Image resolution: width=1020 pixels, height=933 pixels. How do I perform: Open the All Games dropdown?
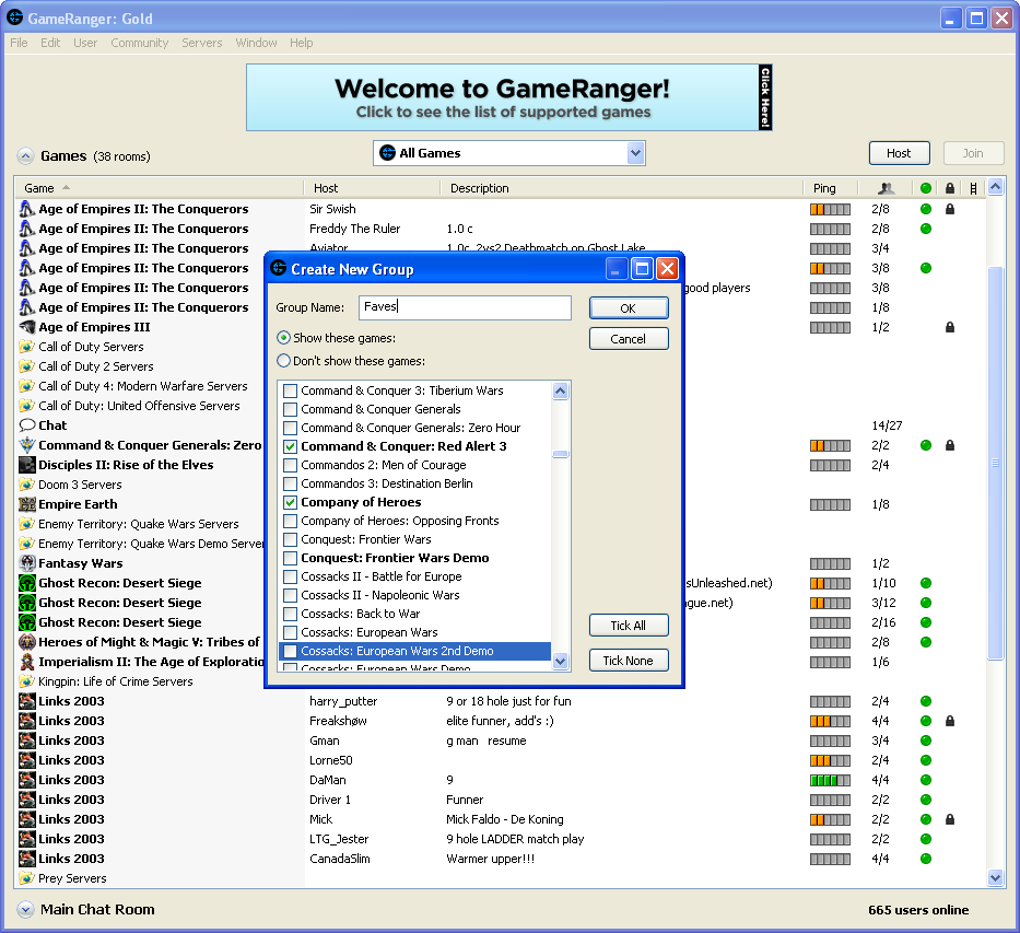509,153
